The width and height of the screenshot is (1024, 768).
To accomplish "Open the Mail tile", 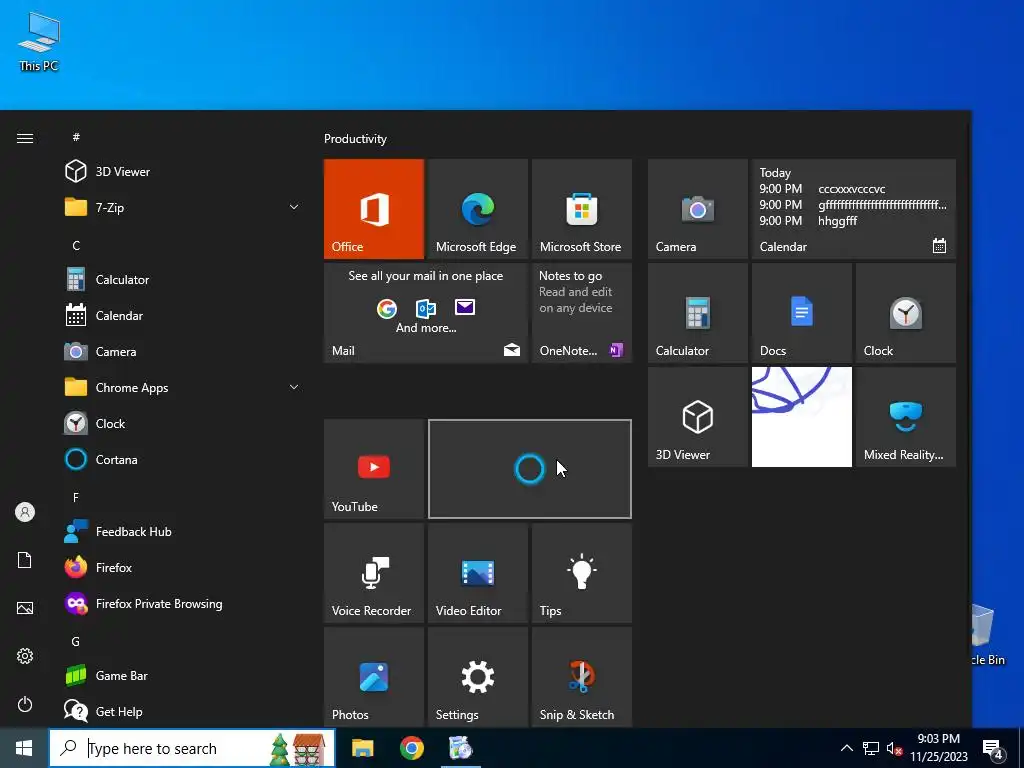I will pos(426,313).
